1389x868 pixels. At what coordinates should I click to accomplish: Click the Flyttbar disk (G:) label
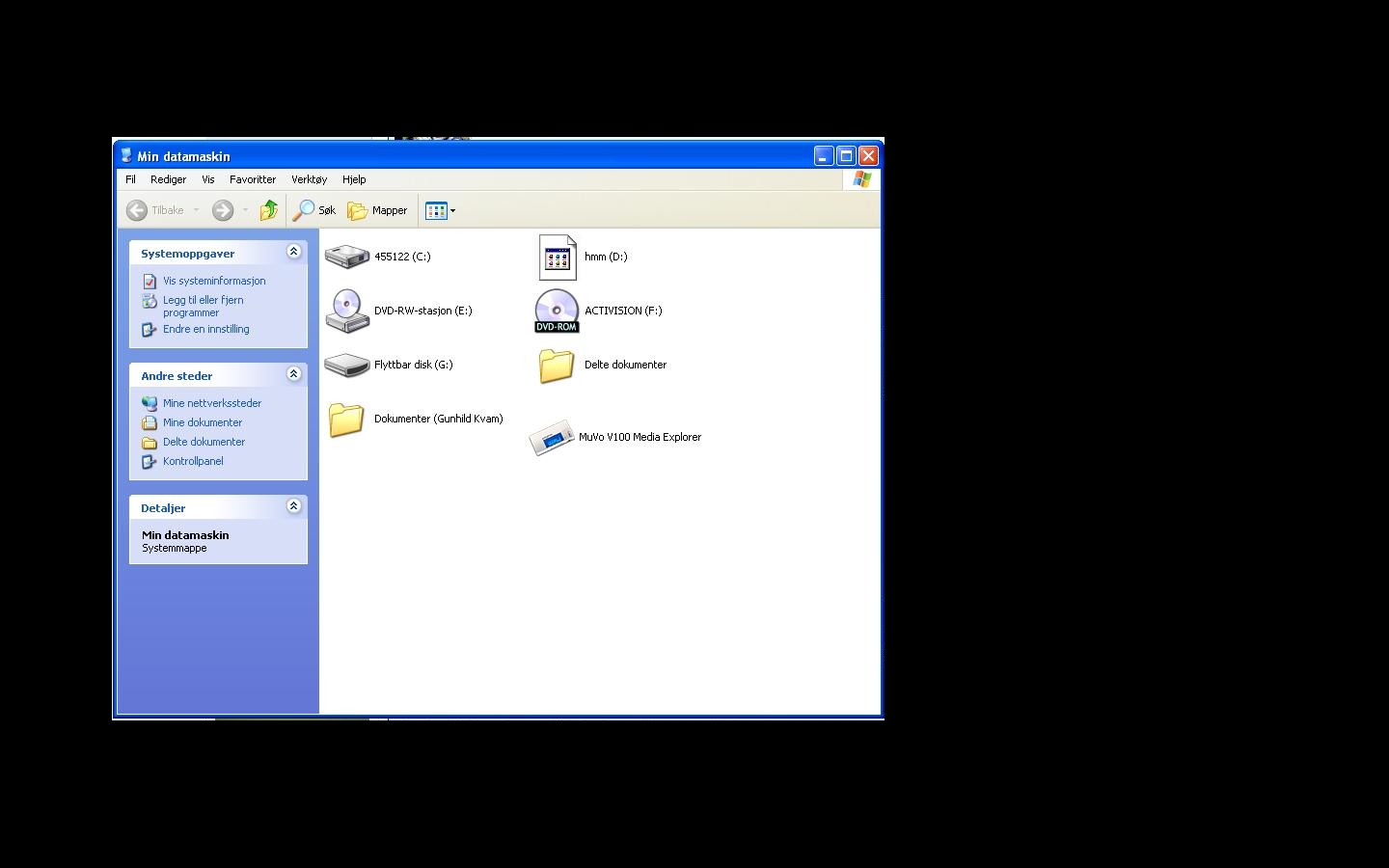click(414, 365)
